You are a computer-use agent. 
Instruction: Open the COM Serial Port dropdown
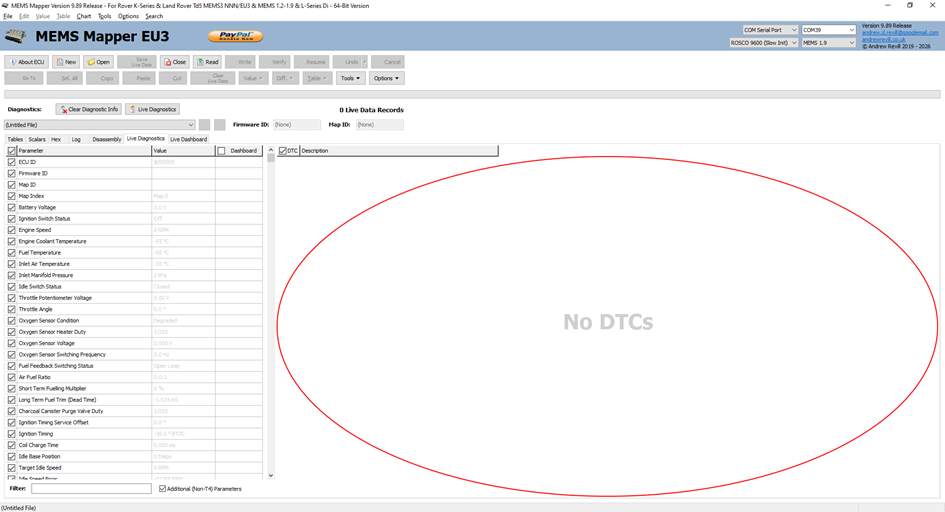coord(769,30)
